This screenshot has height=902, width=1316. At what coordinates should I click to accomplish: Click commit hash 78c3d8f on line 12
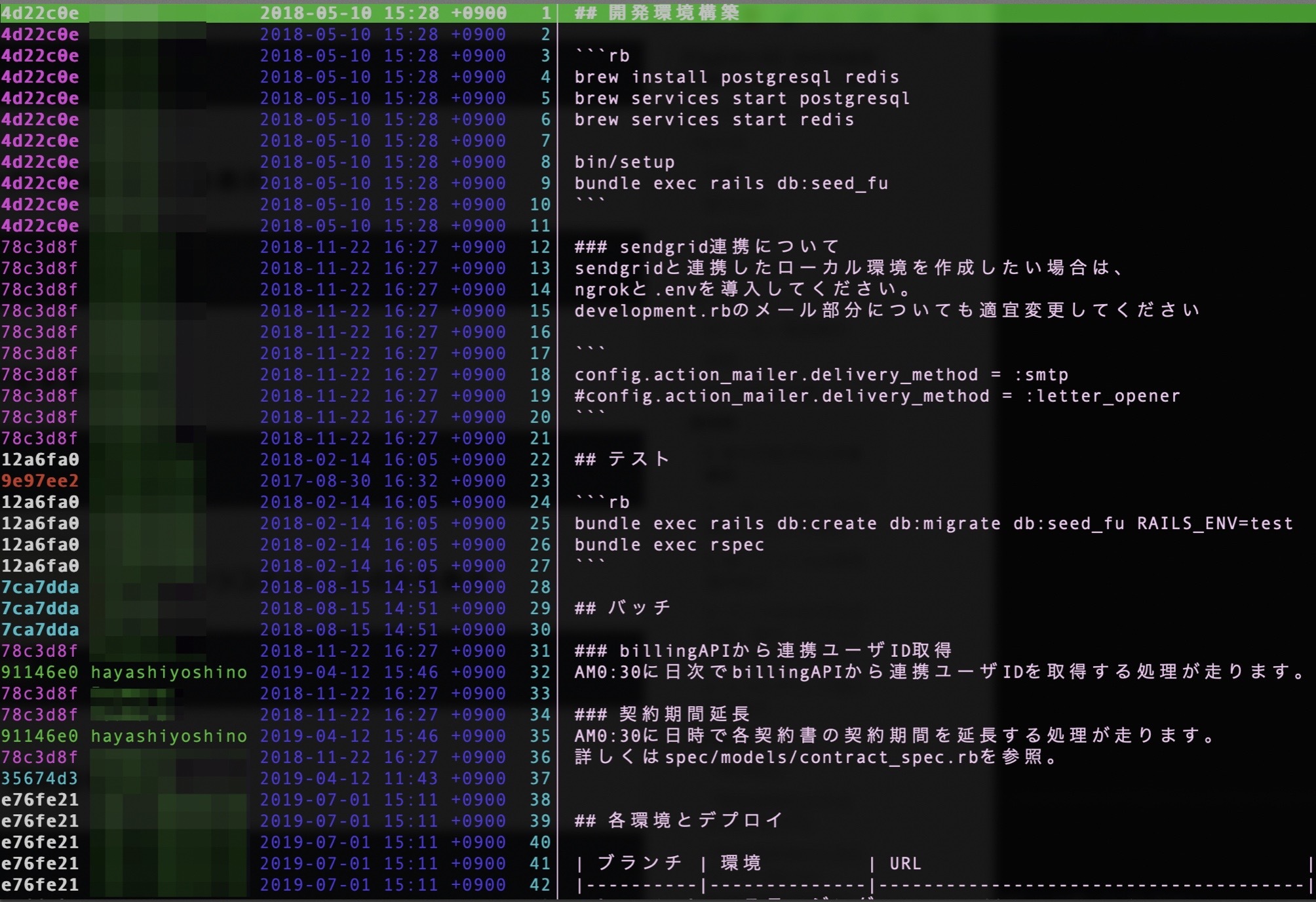tap(40, 247)
